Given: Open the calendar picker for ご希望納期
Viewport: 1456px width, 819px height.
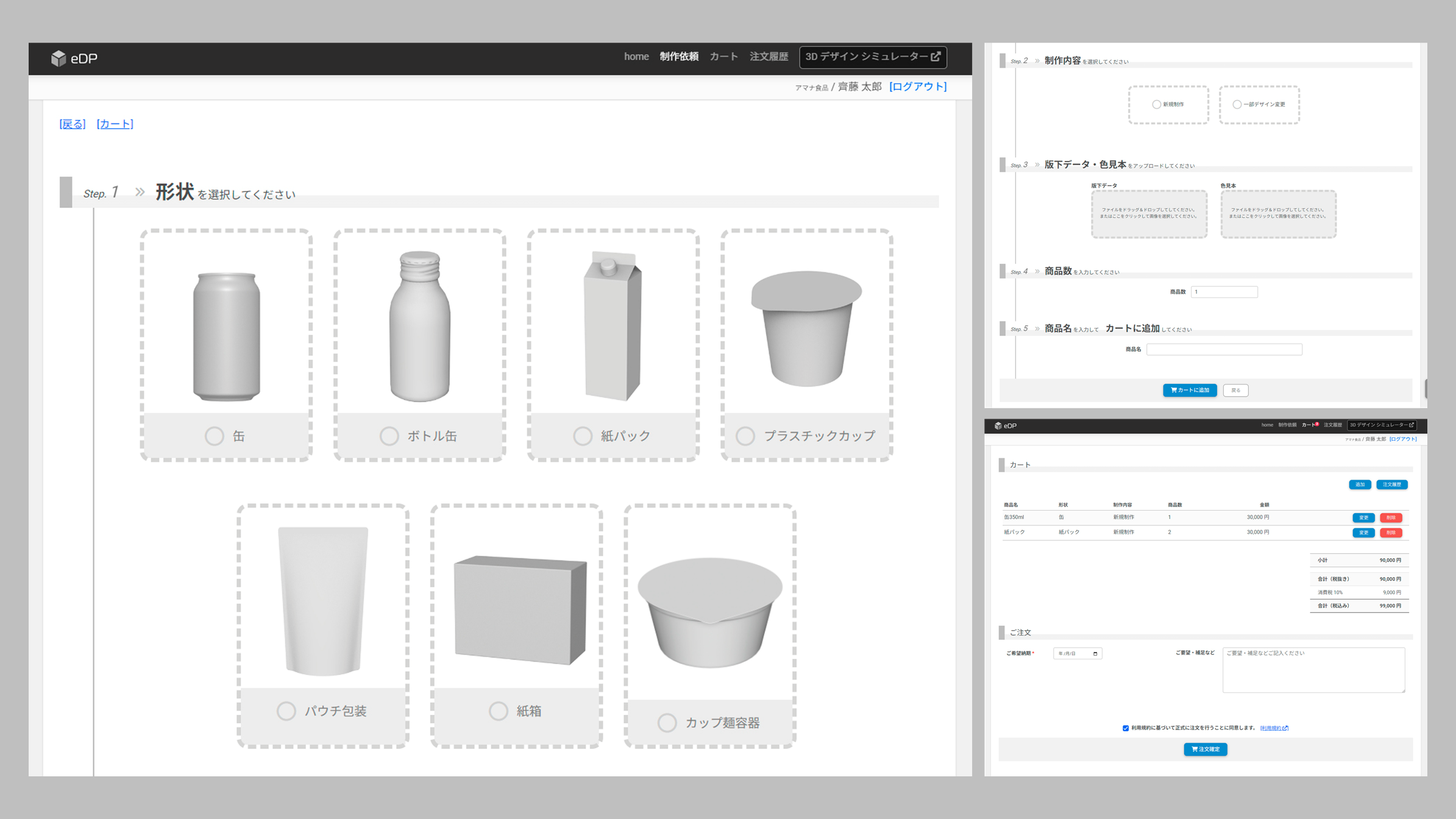Looking at the screenshot, I should (x=1095, y=653).
